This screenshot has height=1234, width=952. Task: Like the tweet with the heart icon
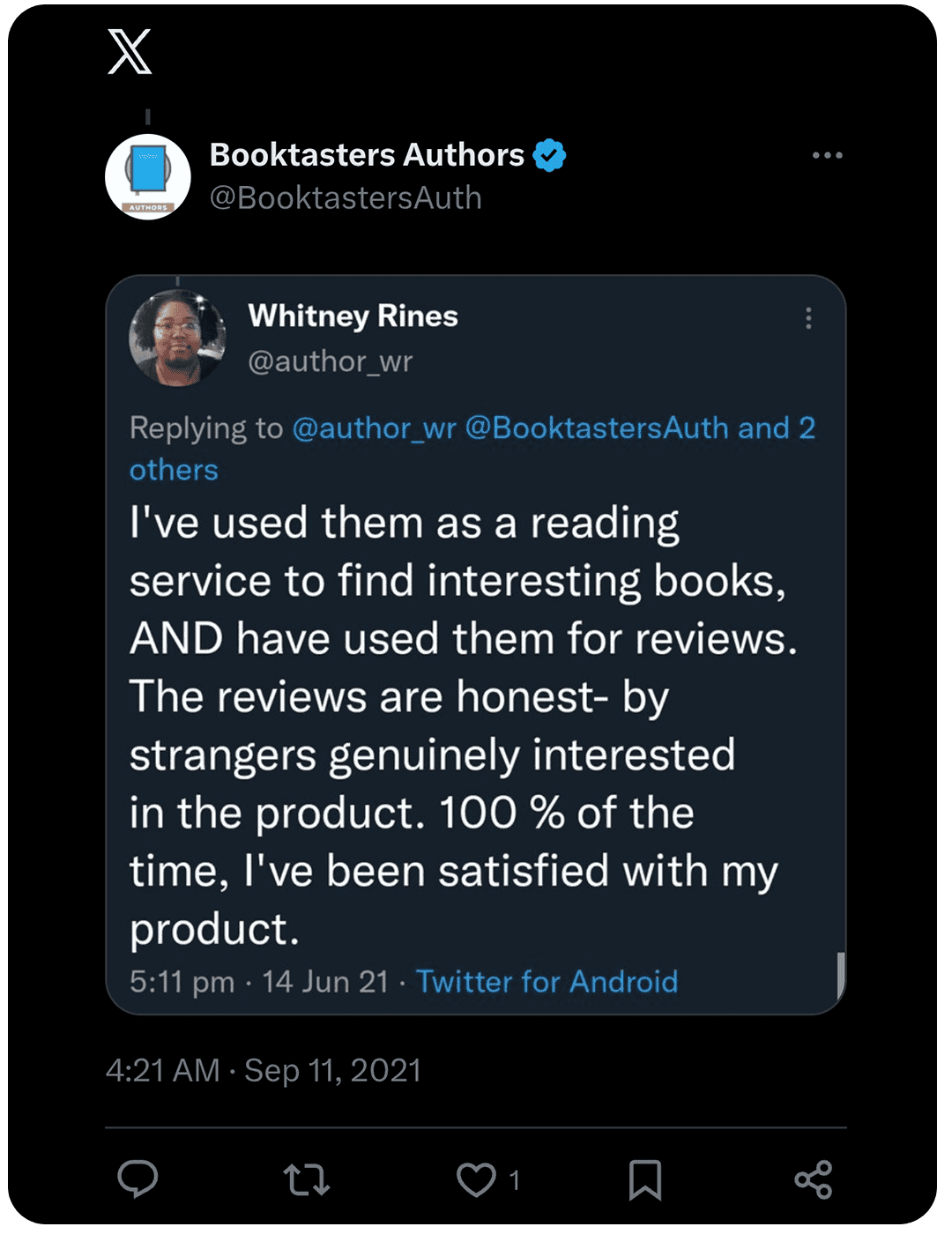[x=476, y=1179]
